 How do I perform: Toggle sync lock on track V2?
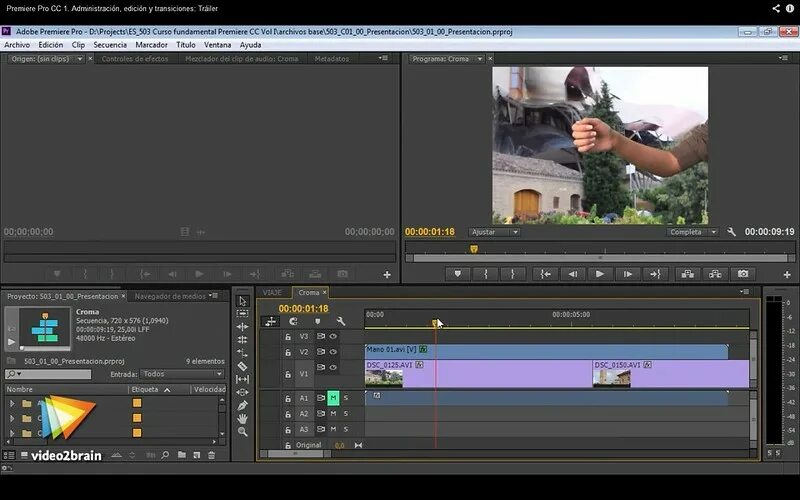tap(320, 352)
